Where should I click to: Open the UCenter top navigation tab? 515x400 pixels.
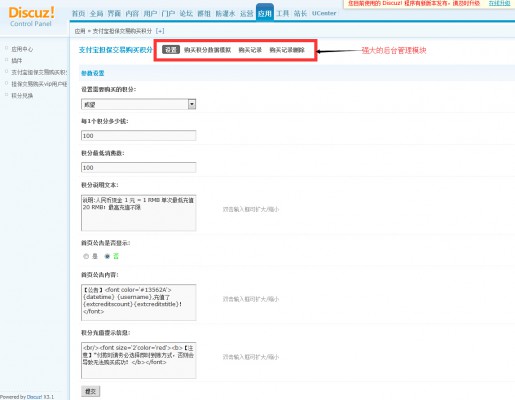324,13
